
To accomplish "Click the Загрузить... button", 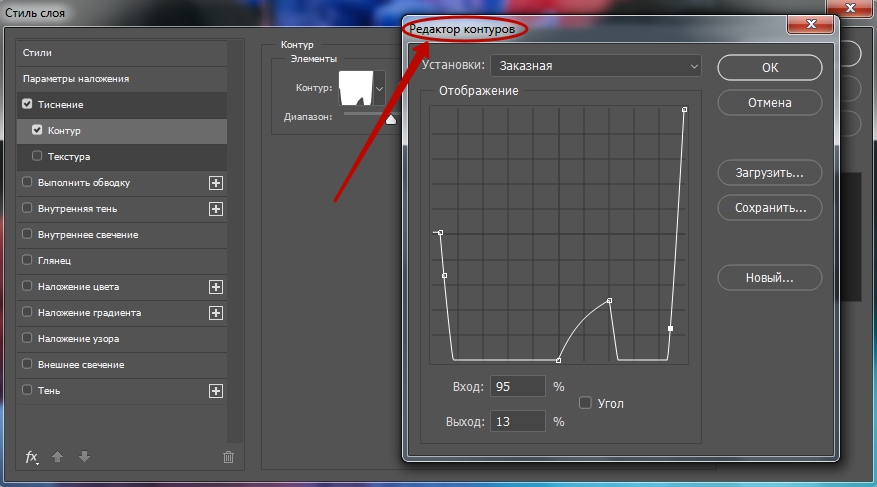I will point(770,173).
